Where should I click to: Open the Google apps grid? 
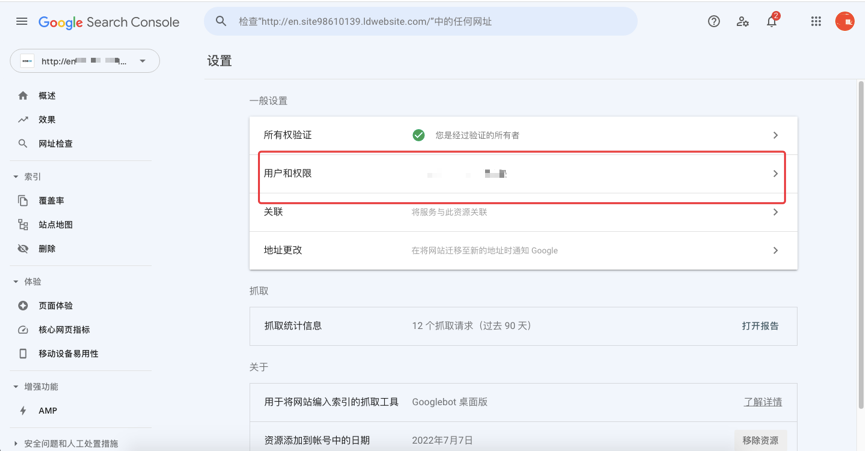(x=816, y=22)
